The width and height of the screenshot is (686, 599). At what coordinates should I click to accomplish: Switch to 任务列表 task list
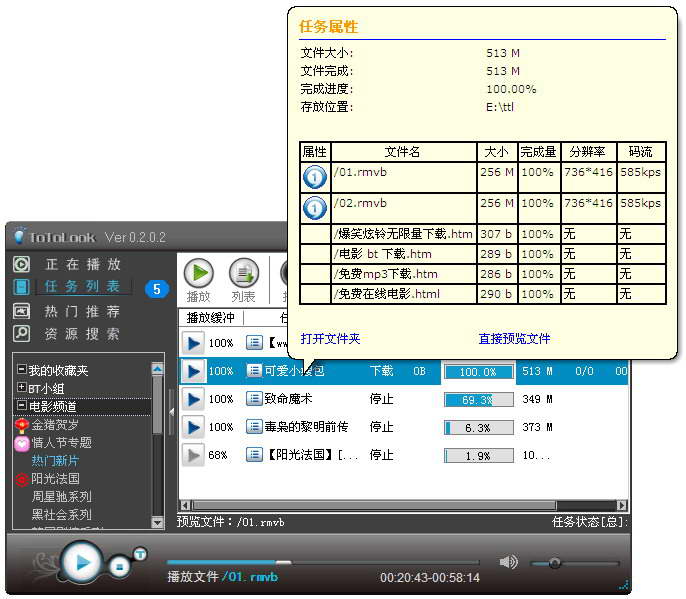click(x=82, y=287)
